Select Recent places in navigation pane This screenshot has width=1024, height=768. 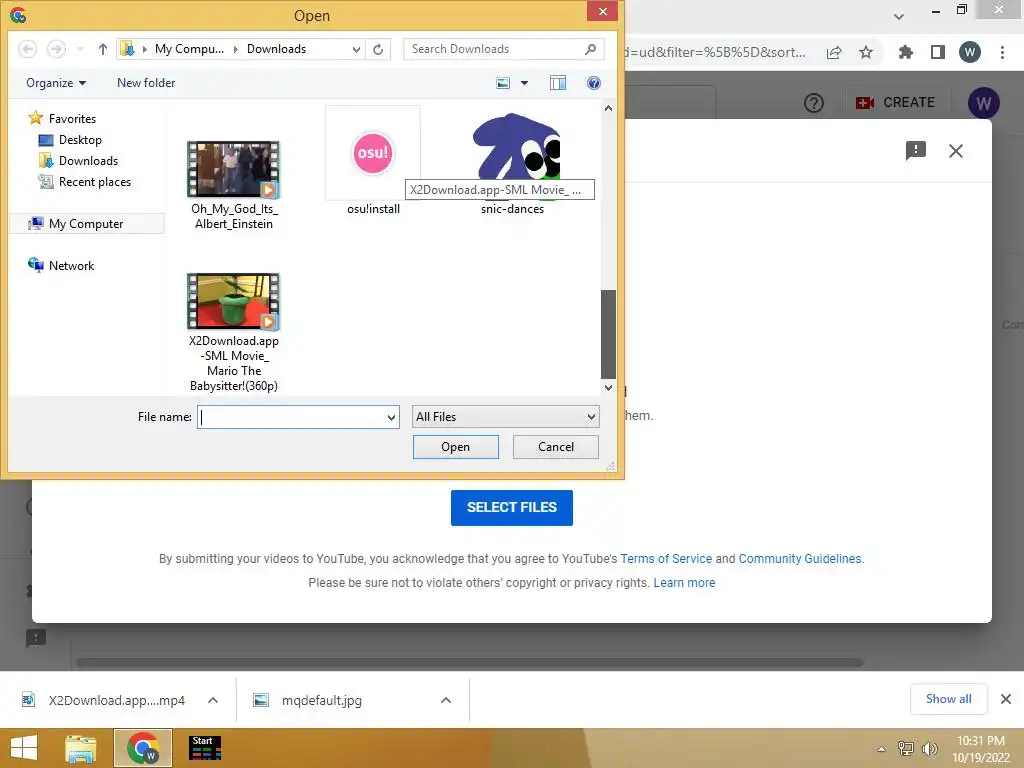coord(95,182)
